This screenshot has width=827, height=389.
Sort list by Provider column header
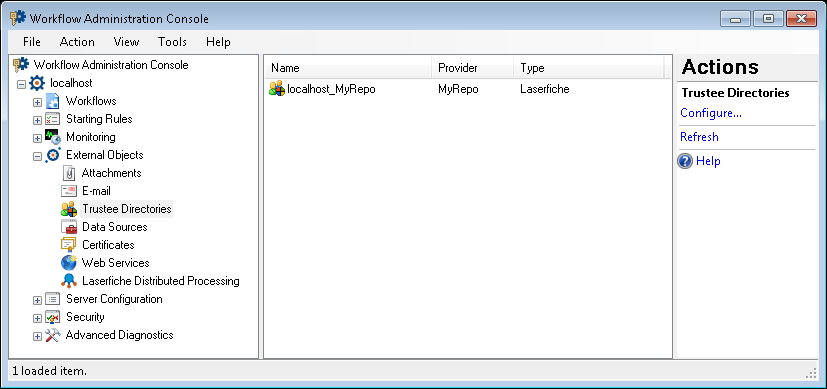coord(473,68)
